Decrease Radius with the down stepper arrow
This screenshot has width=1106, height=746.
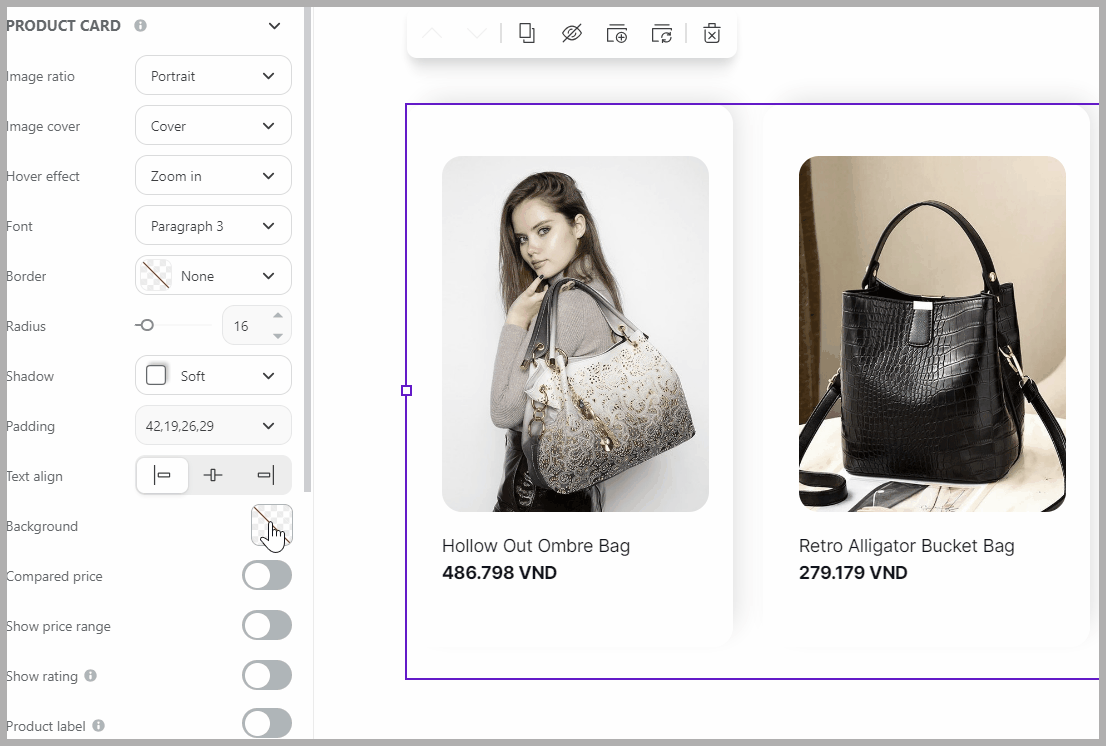point(278,336)
